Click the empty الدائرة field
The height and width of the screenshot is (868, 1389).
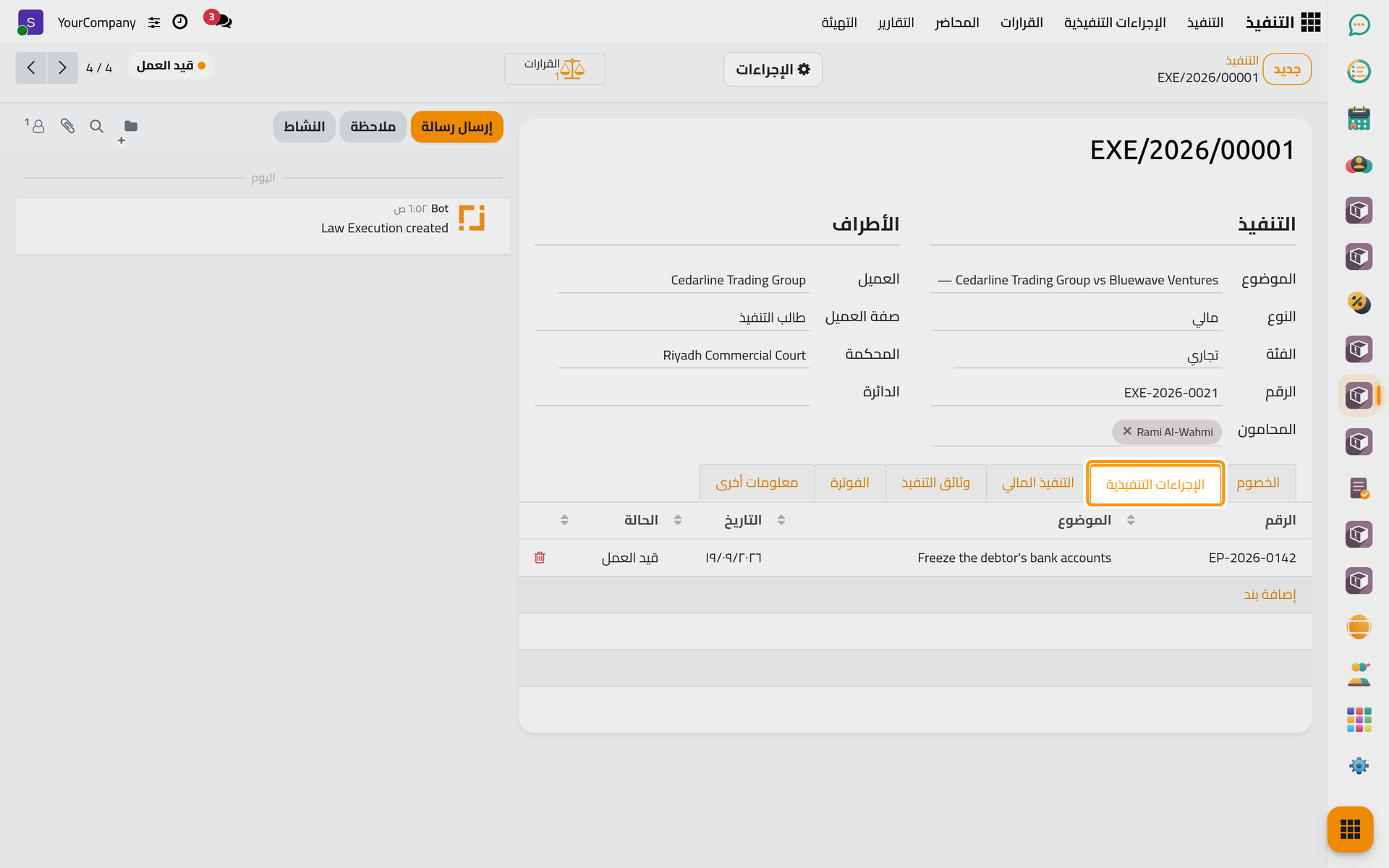point(671,393)
